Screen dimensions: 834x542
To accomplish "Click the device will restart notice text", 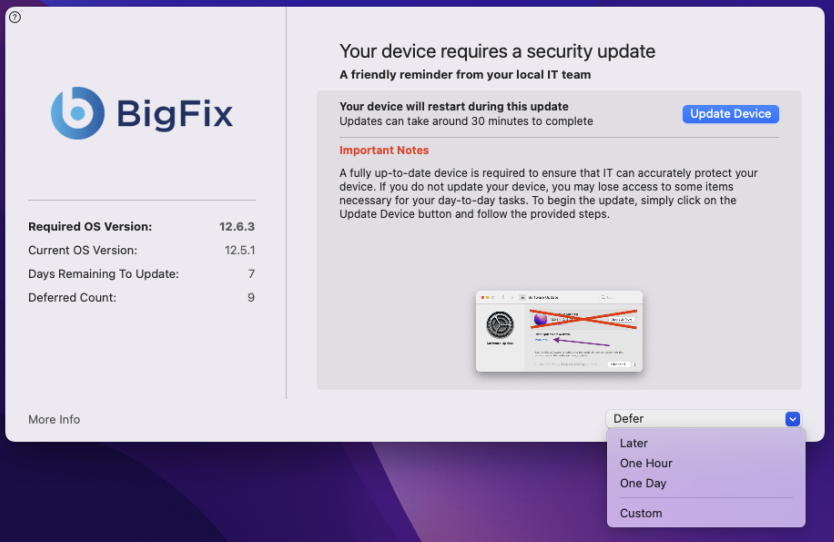I will coord(454,106).
